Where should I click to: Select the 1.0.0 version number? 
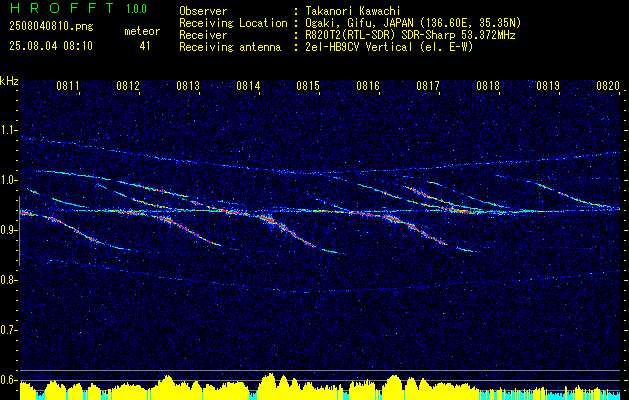(x=136, y=9)
